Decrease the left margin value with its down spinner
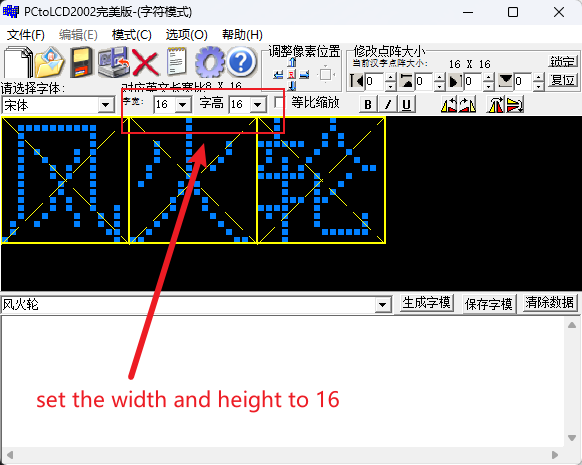This screenshot has height=465, width=582. click(390, 86)
